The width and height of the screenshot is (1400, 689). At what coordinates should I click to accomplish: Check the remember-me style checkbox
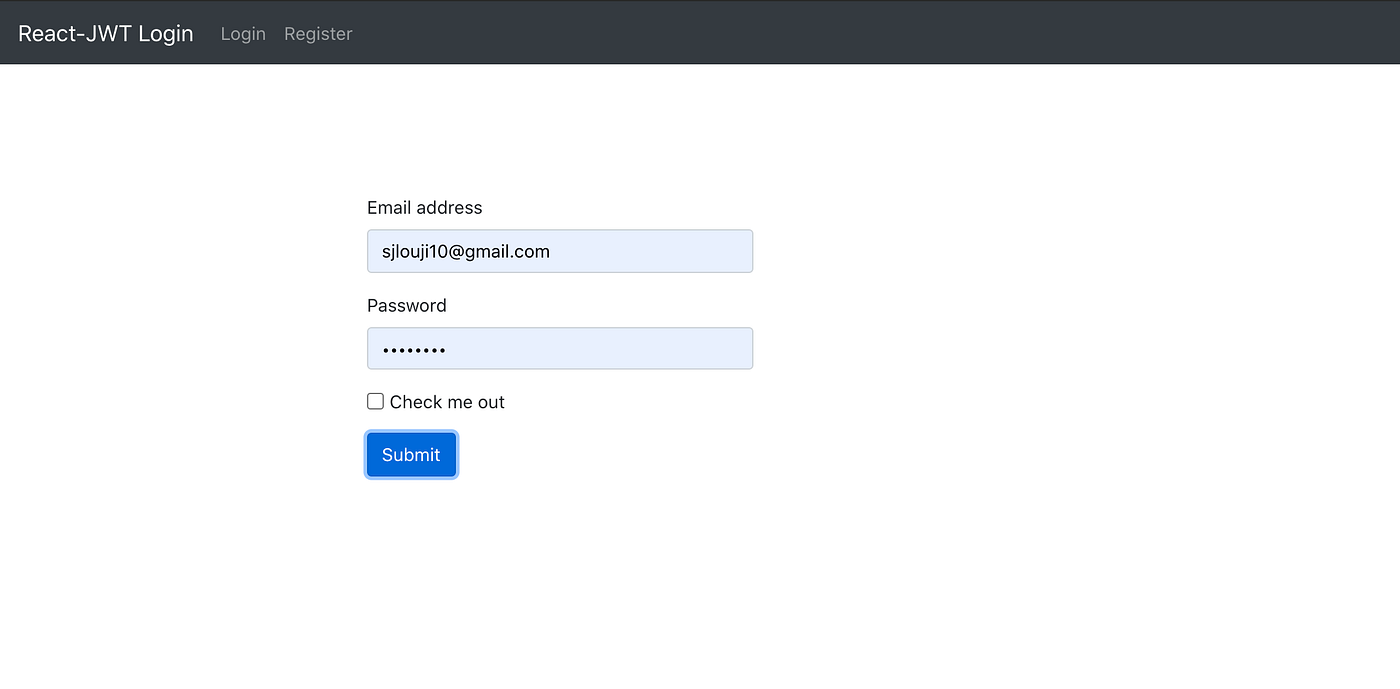[x=375, y=400]
